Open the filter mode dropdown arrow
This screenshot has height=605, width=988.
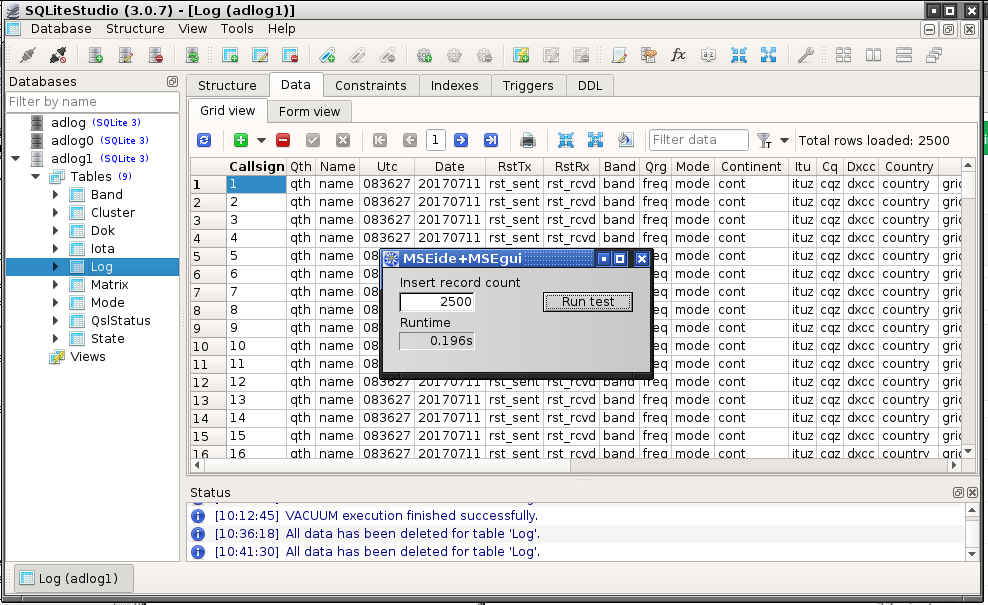[x=784, y=141]
